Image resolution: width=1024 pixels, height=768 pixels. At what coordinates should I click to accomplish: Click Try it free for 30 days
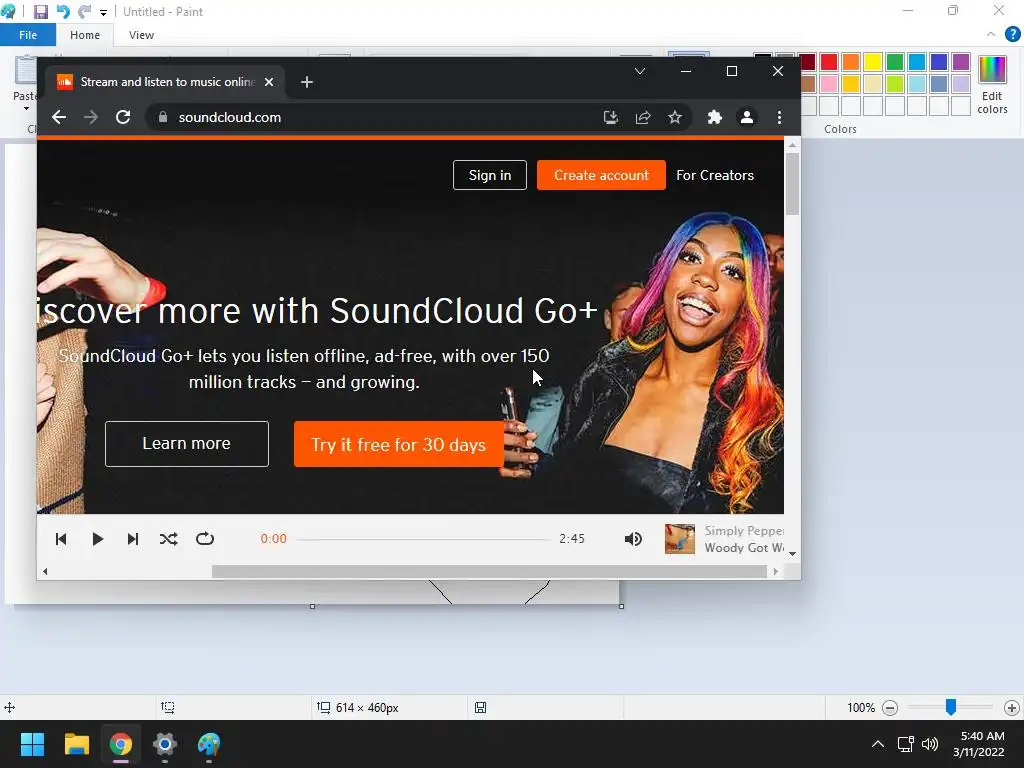(x=399, y=444)
